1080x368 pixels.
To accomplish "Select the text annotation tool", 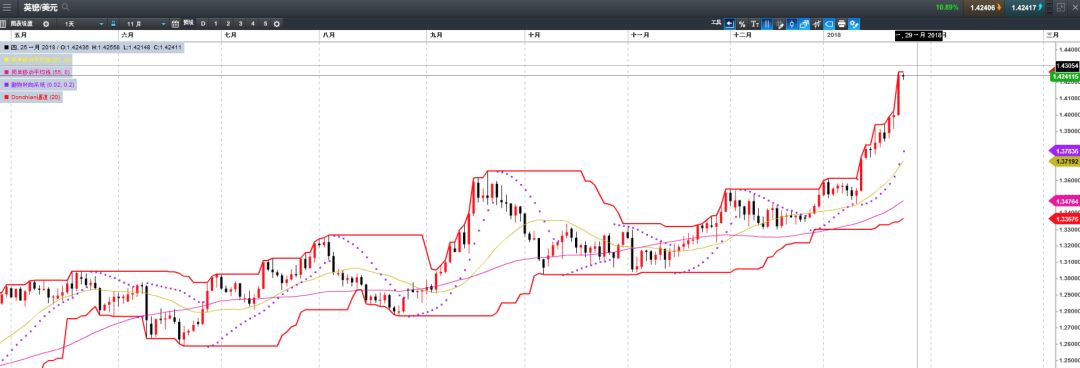I will 755,24.
